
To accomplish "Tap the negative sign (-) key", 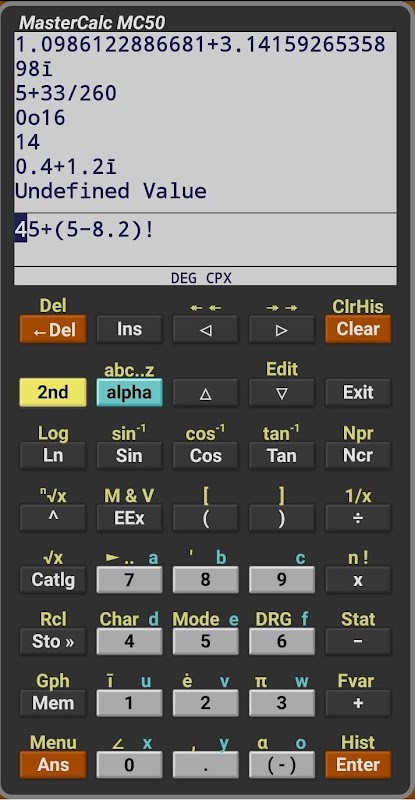I will (x=282, y=765).
